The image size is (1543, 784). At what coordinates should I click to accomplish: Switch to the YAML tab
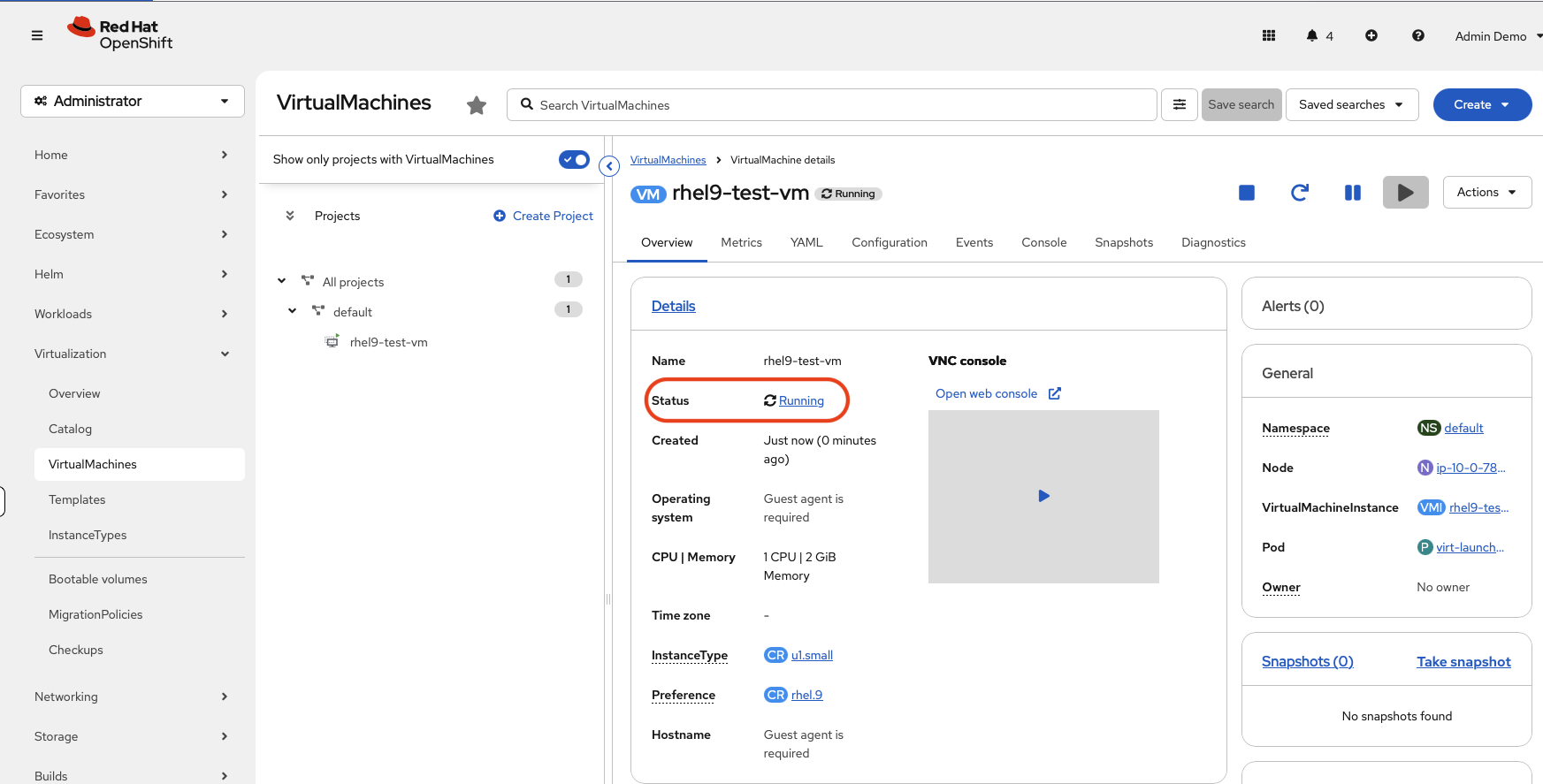point(806,243)
